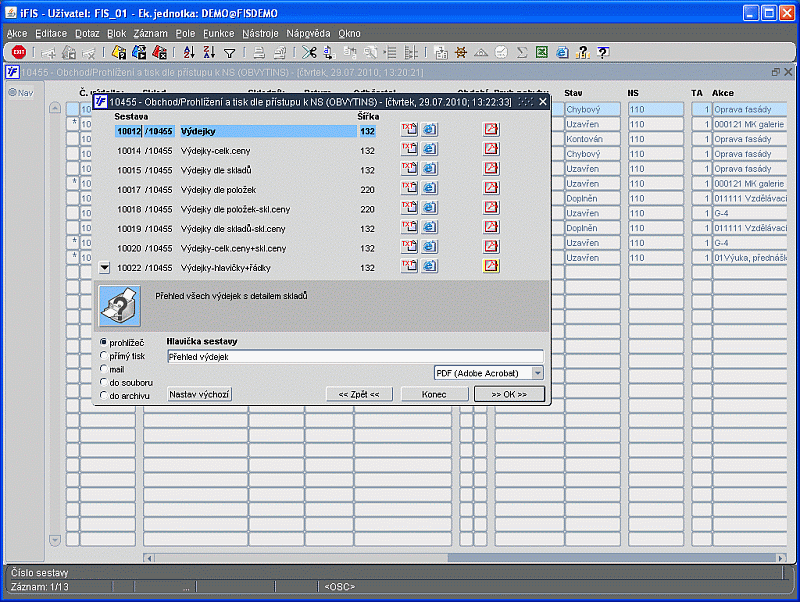Click the Blok menu

coord(116,34)
